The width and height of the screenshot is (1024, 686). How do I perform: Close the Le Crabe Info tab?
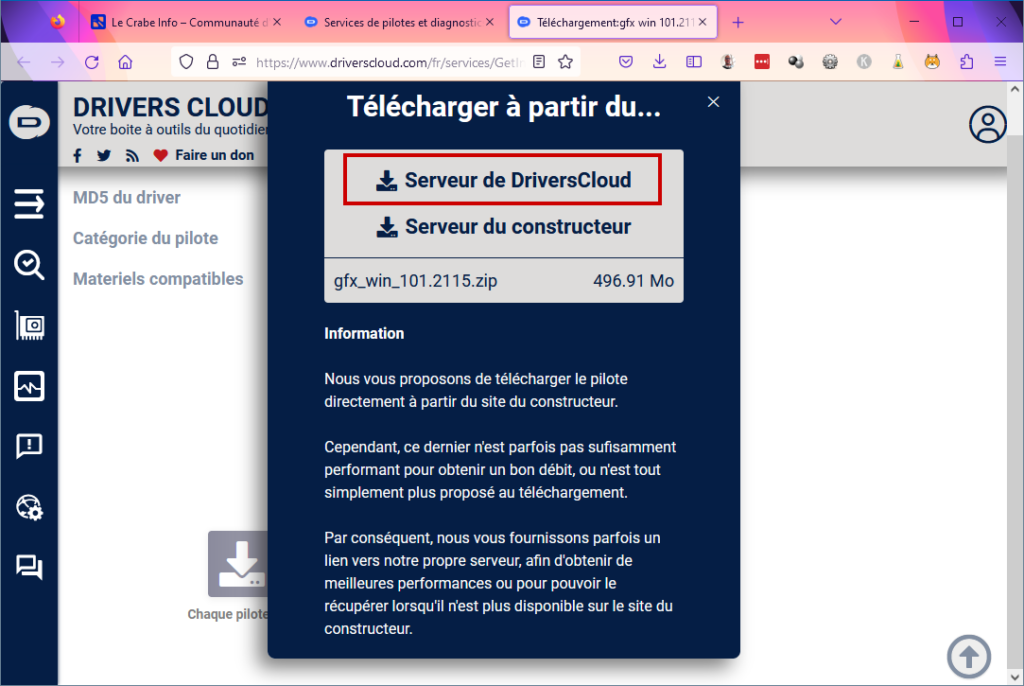tap(277, 22)
